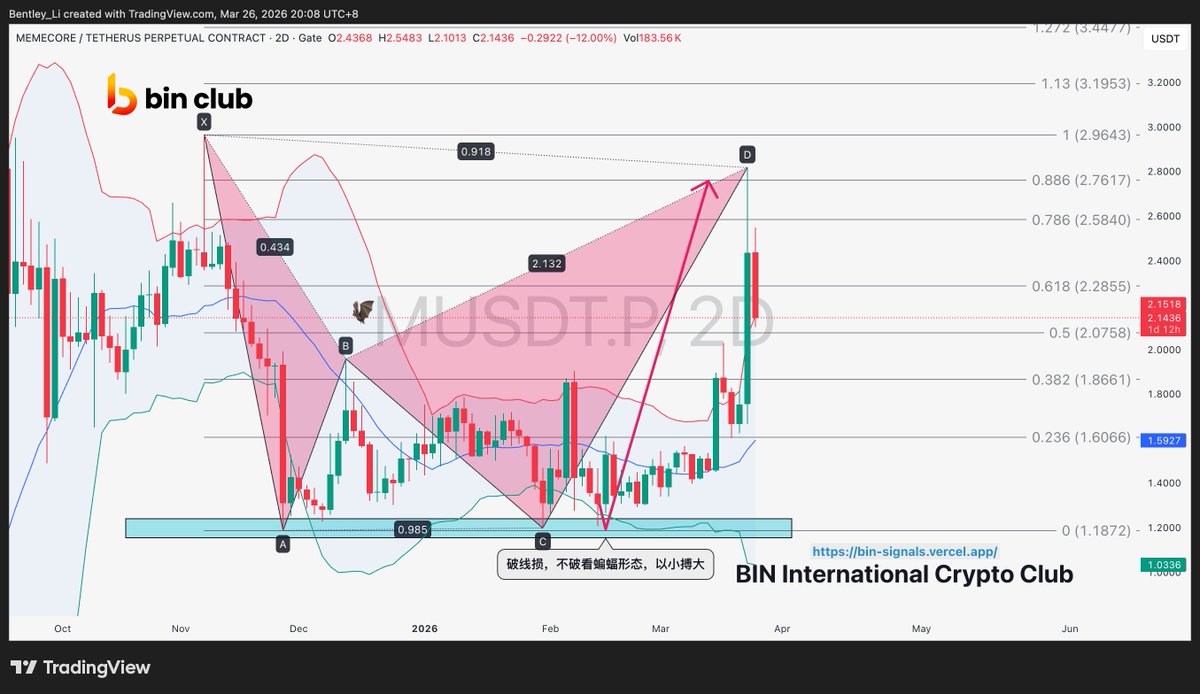The height and width of the screenshot is (694, 1200).
Task: Click the Bentley_Li created with TradingView.com header
Action: [x=183, y=14]
